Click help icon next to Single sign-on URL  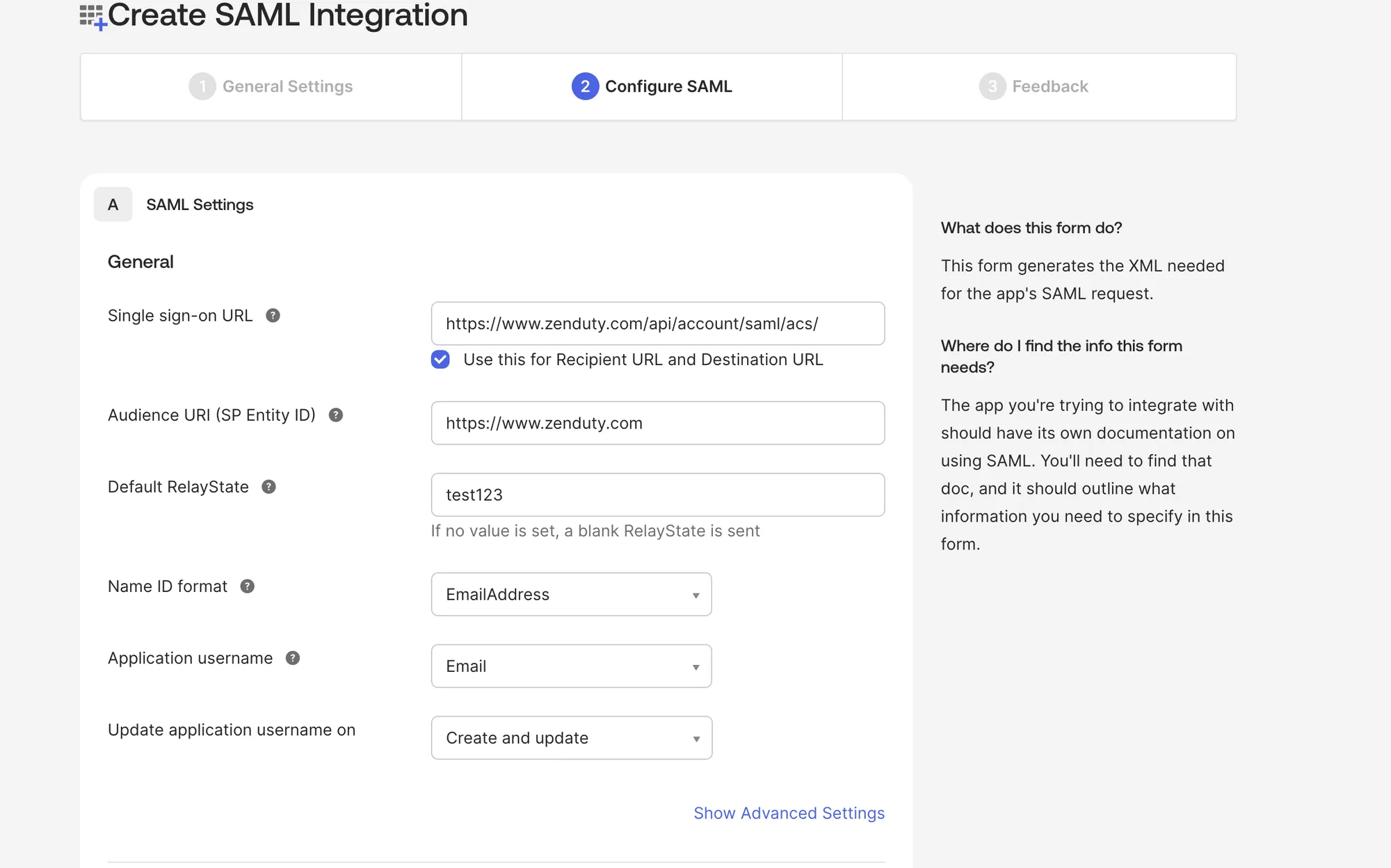pyautogui.click(x=273, y=316)
